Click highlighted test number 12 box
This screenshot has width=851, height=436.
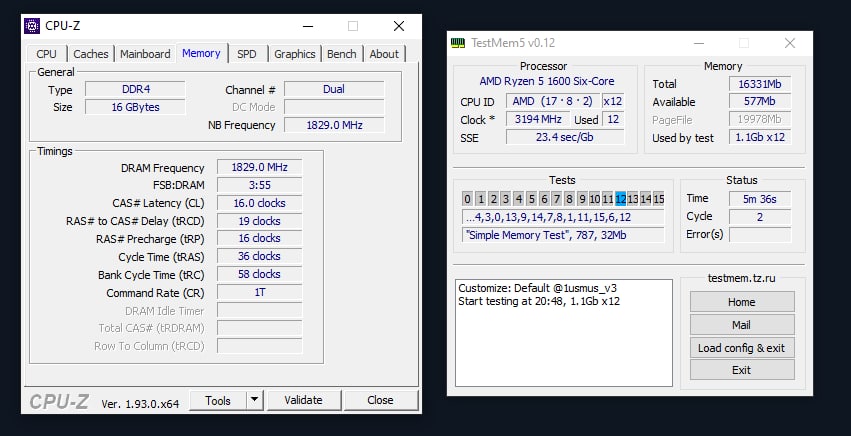pyautogui.click(x=620, y=199)
